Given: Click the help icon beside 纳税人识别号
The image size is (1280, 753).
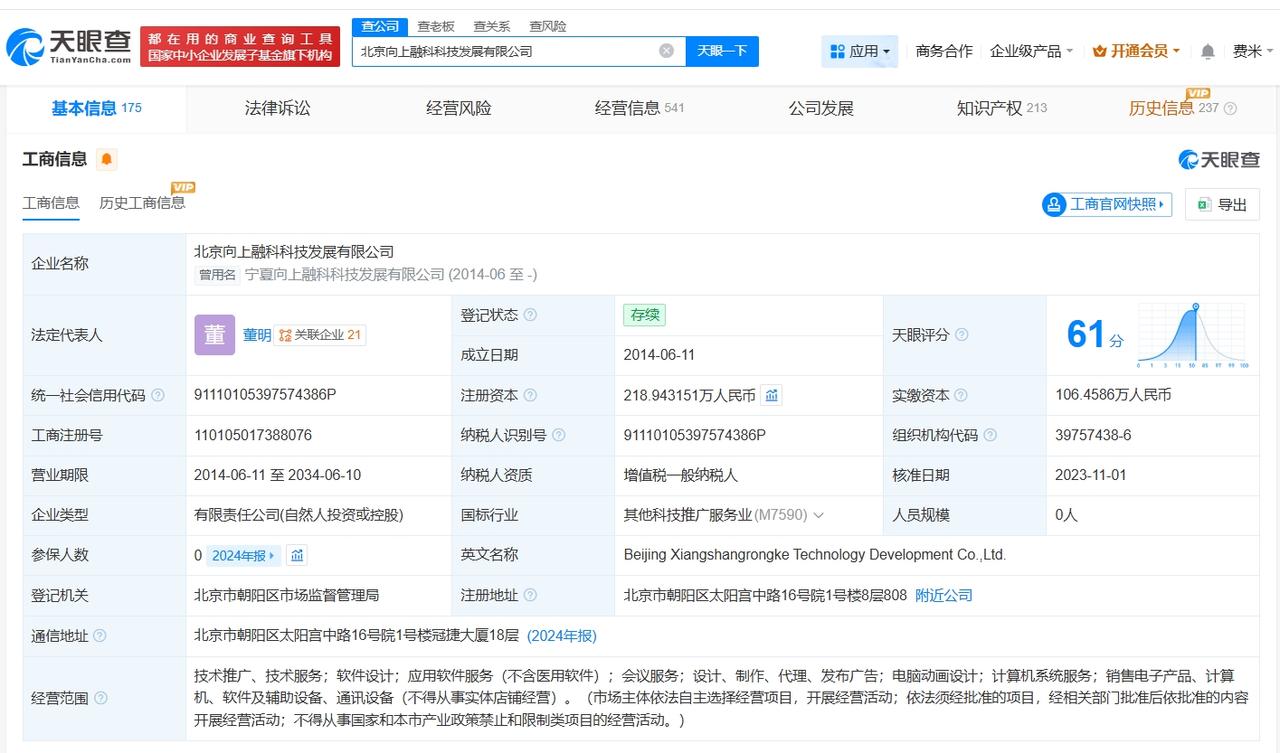Looking at the screenshot, I should [x=558, y=435].
